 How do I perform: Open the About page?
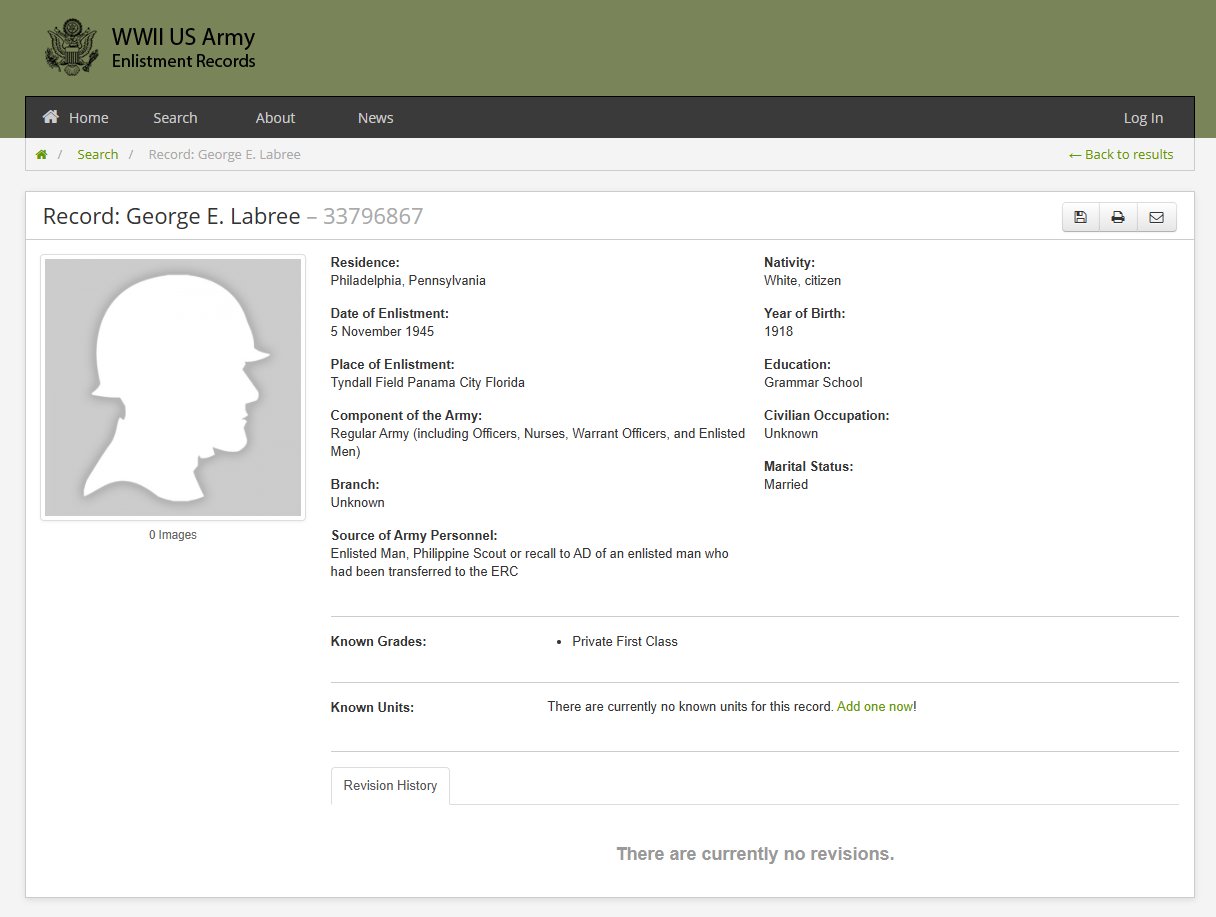pyautogui.click(x=275, y=118)
